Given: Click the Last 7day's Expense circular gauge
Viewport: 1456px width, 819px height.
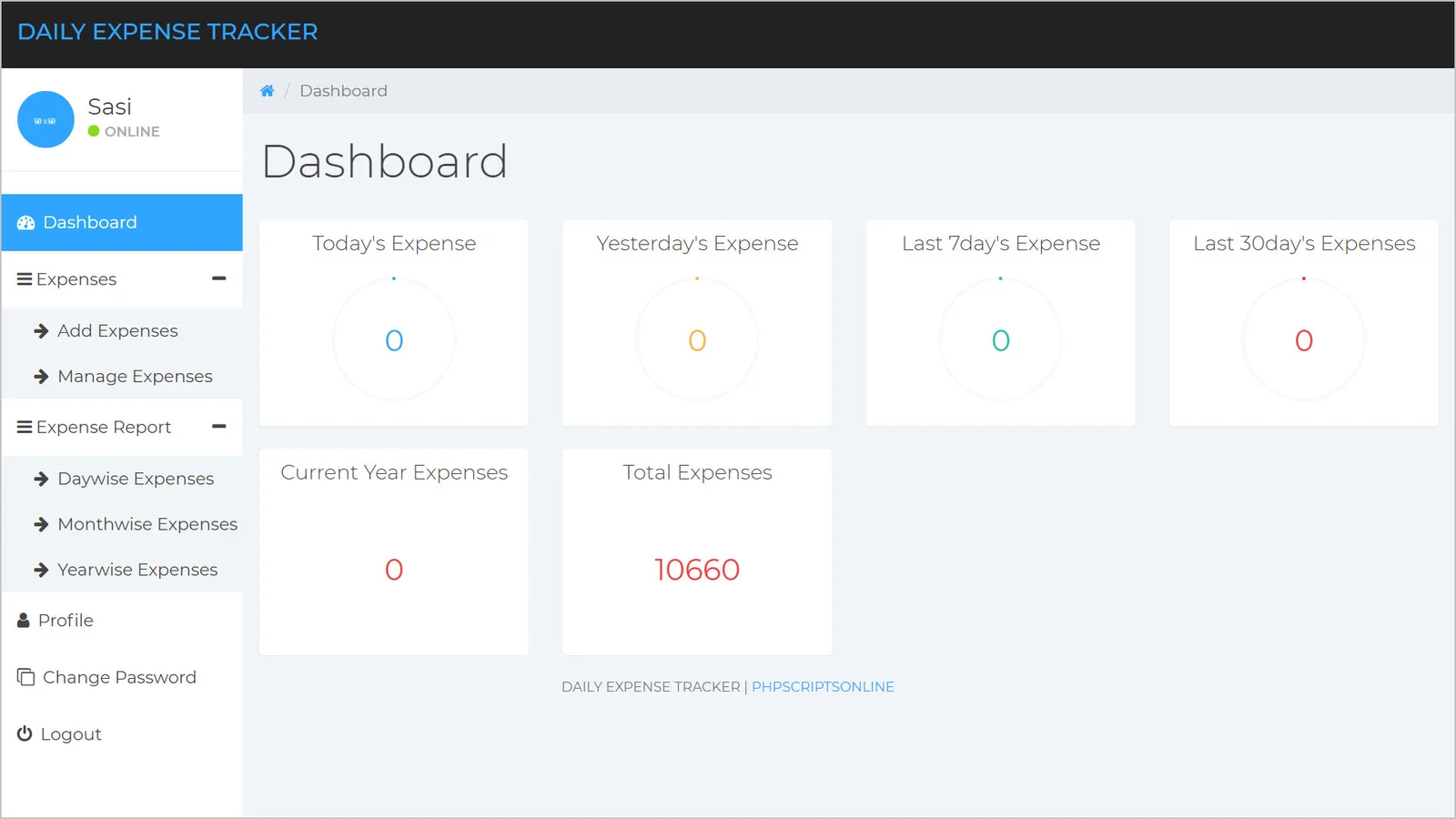Looking at the screenshot, I should tap(1000, 339).
